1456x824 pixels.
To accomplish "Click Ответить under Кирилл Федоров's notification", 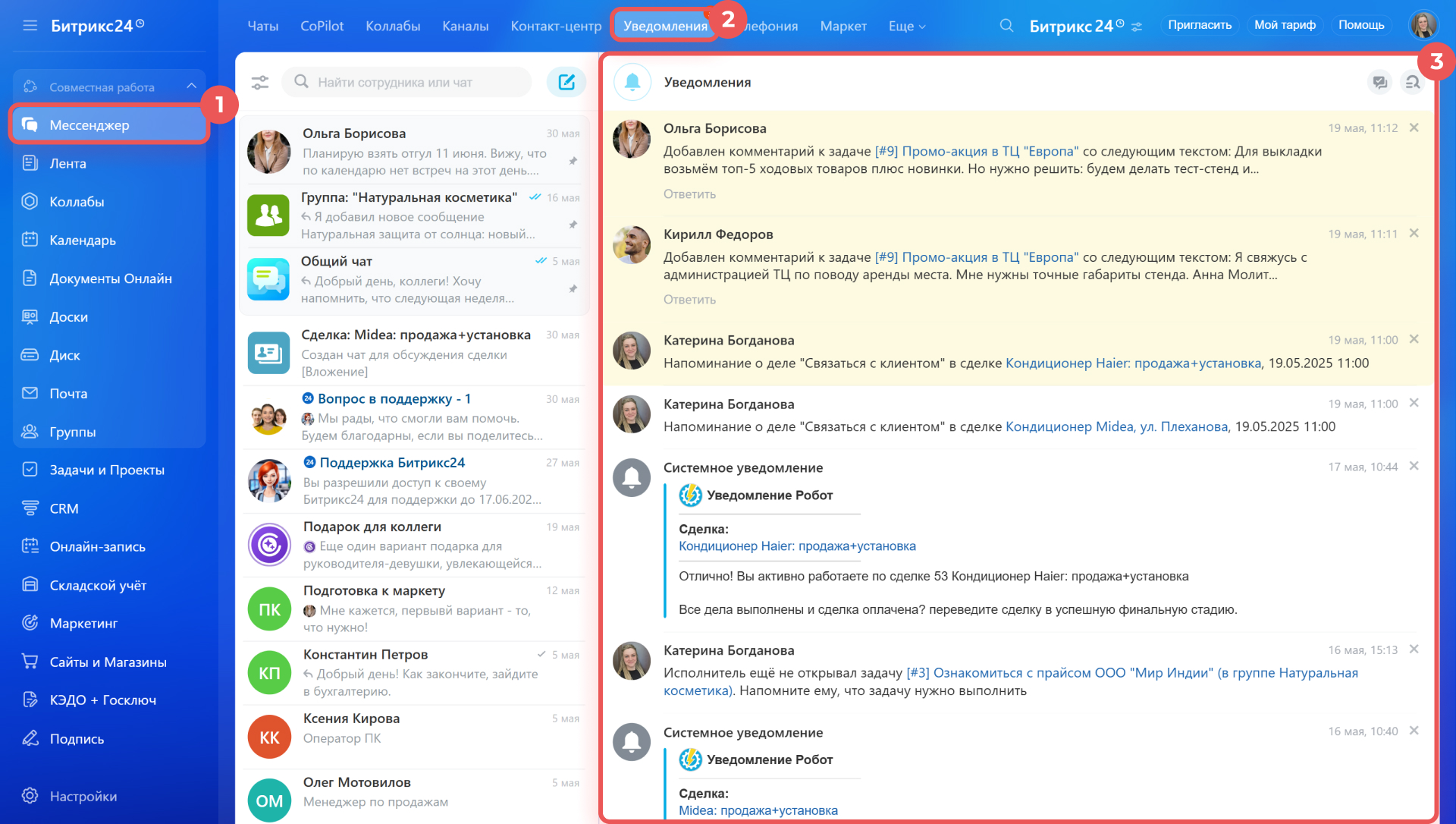I will point(689,300).
